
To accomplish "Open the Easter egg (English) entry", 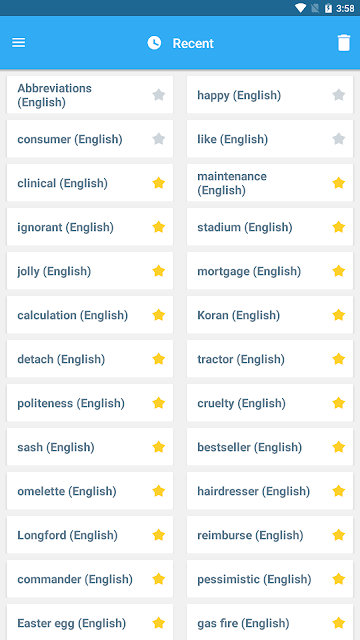I will pyautogui.click(x=90, y=622).
